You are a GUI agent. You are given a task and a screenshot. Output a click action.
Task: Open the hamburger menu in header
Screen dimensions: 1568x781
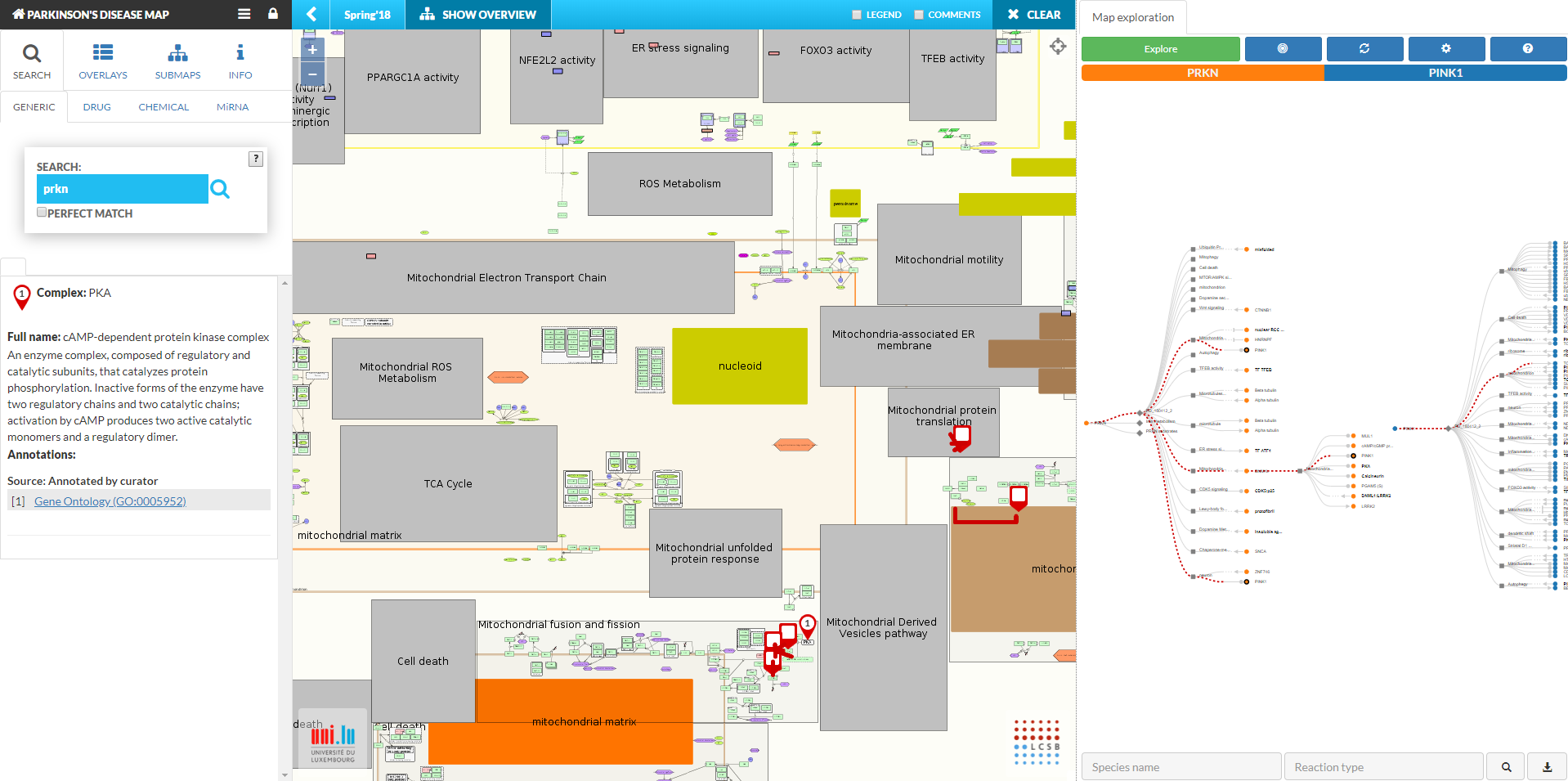click(x=244, y=14)
